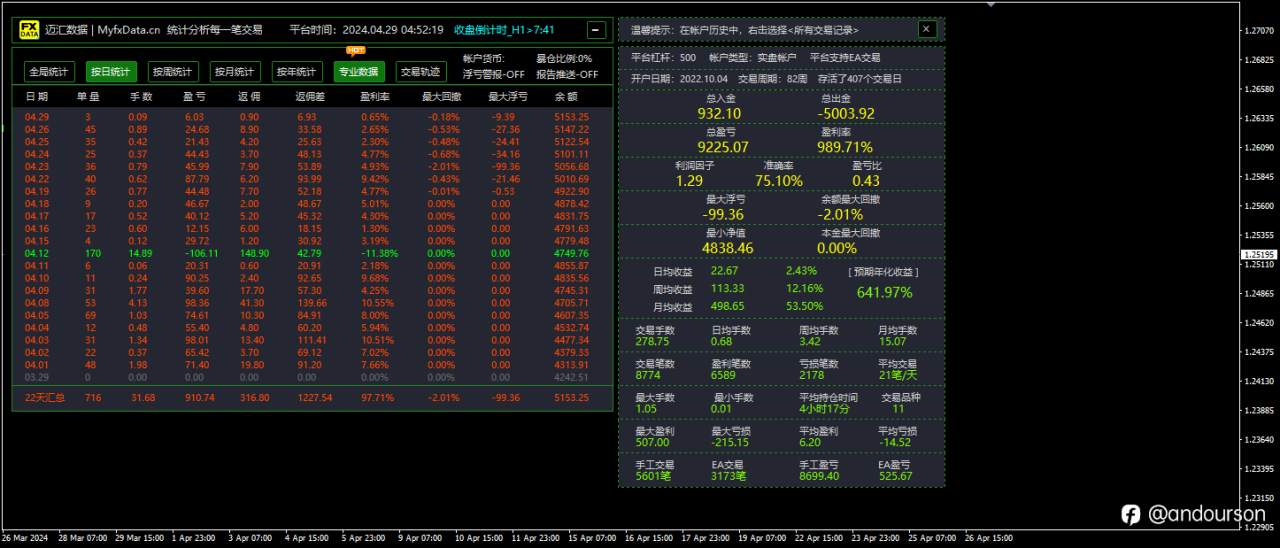This screenshot has width=1280, height=548.
Task: Click the current price tag 1.25195
Action: 1258,254
